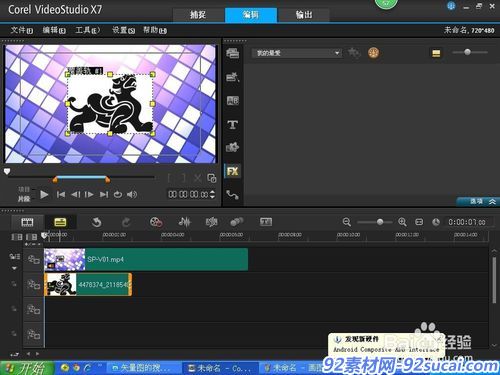The width and height of the screenshot is (500, 375).
Task: Open the Title (T) library
Action: (x=233, y=124)
